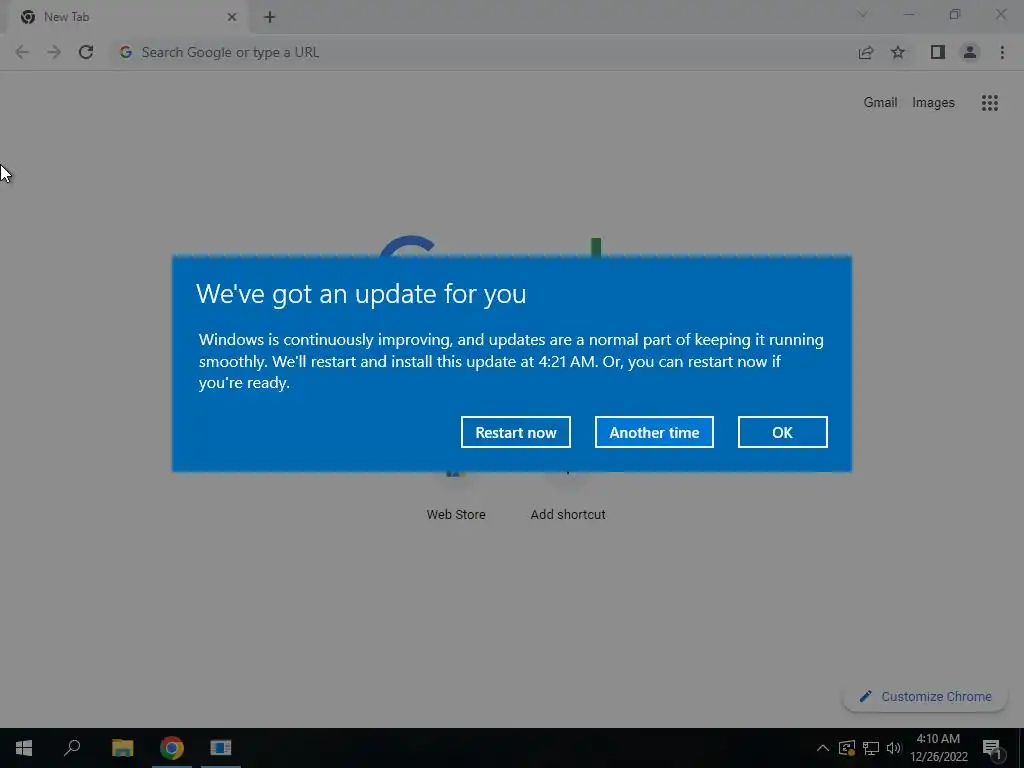Viewport: 1024px width, 768px height.
Task: Focus the Chrome address bar
Action: point(483,52)
